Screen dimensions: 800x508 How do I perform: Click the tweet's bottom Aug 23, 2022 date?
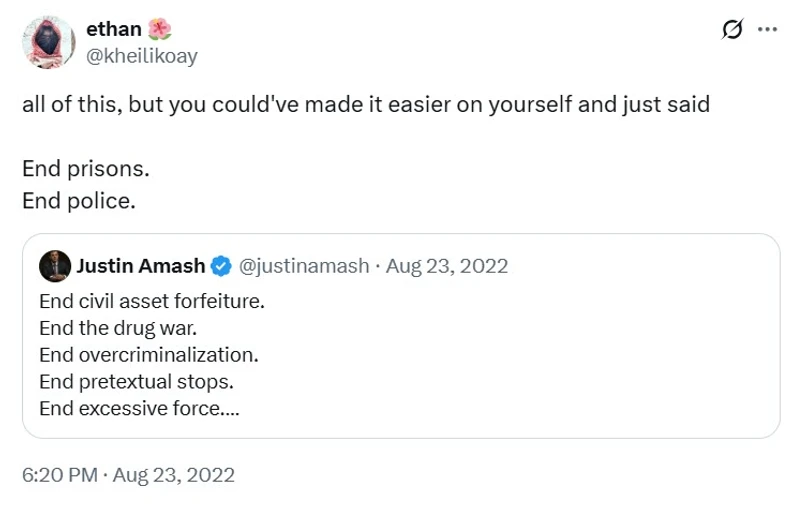[x=174, y=474]
